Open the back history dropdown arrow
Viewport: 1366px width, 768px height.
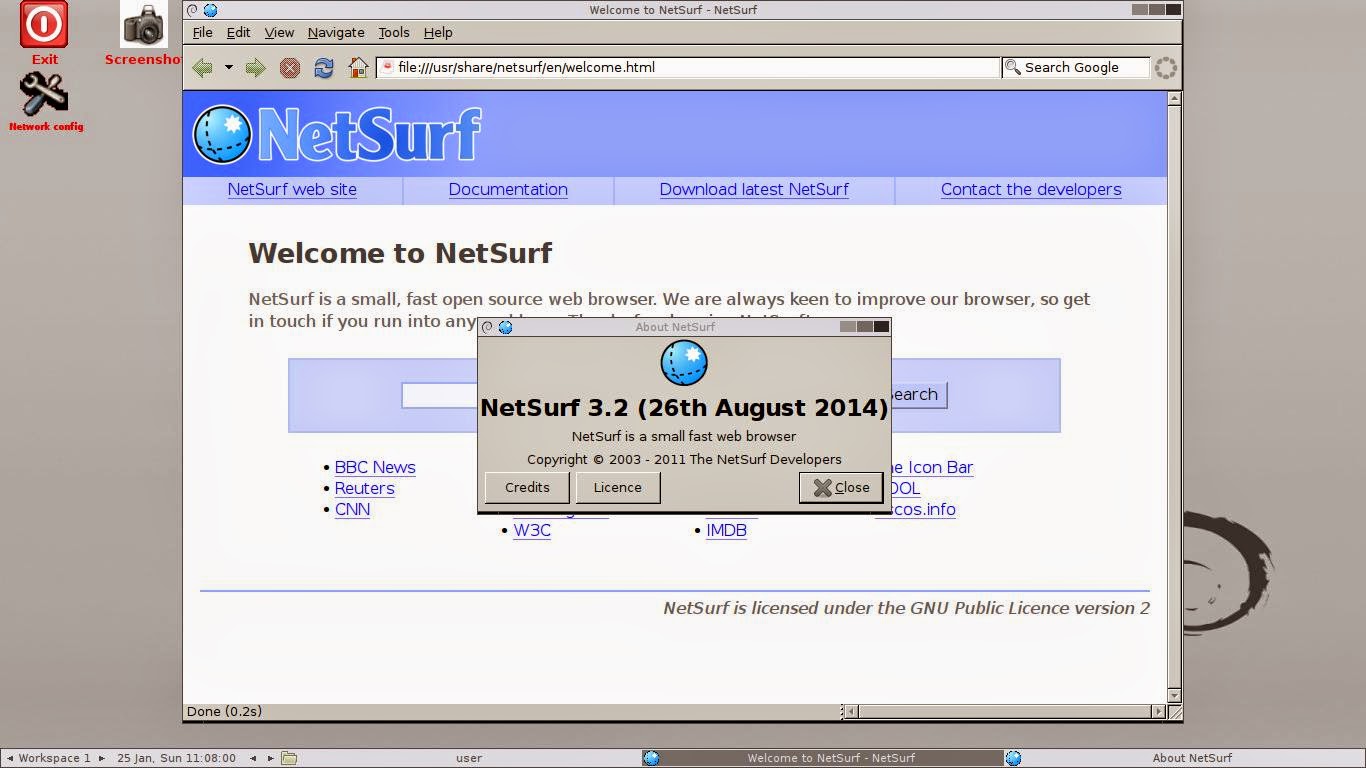[x=228, y=68]
